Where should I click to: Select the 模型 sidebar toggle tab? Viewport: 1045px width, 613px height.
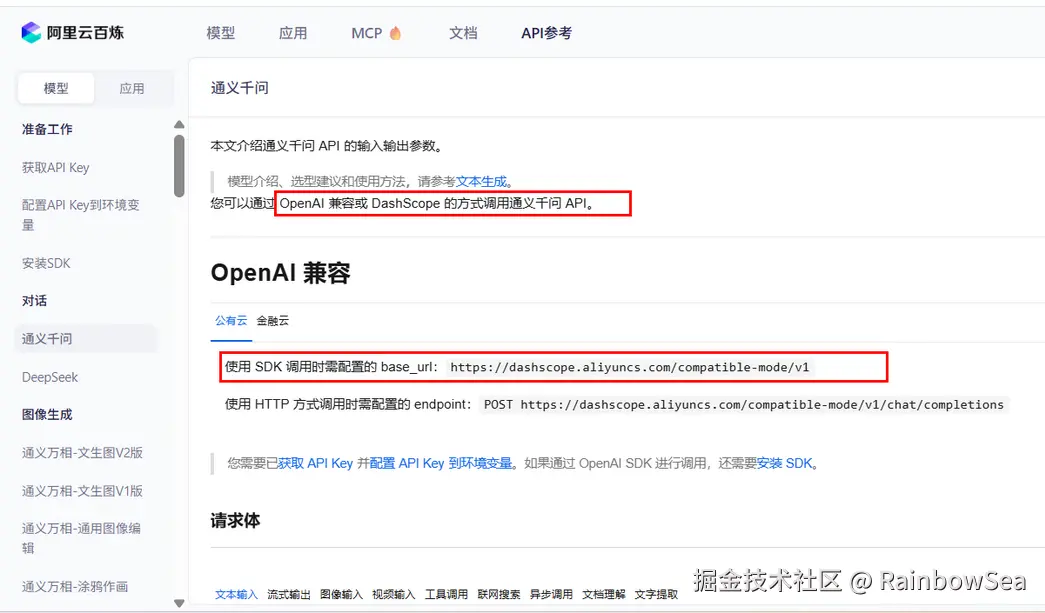[56, 88]
